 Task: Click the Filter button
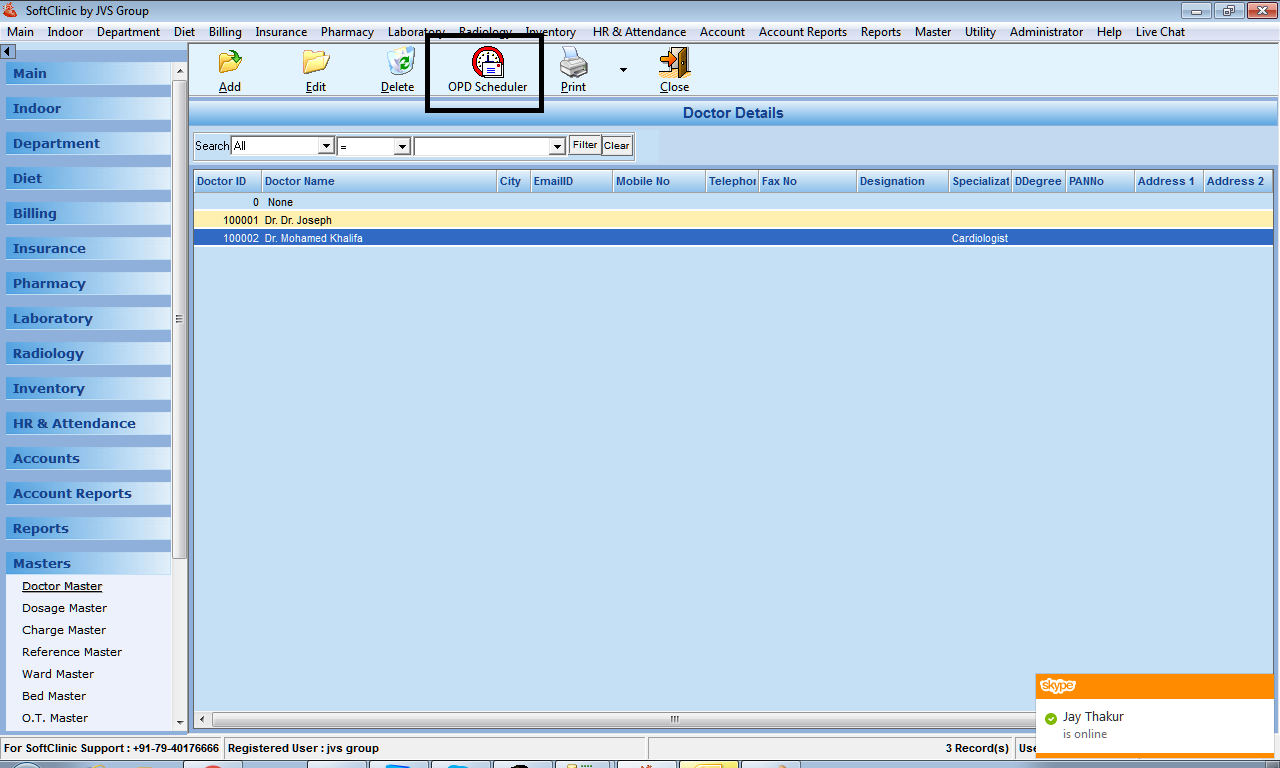[x=585, y=145]
